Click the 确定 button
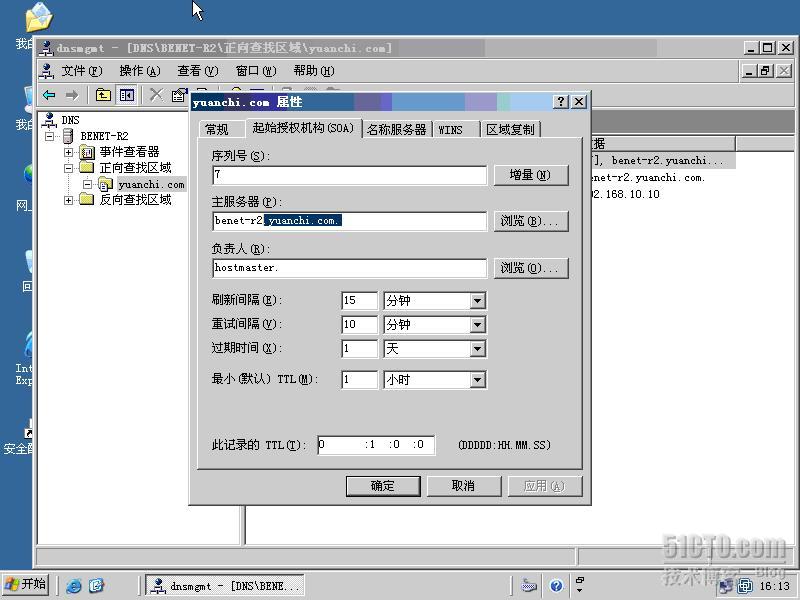Screen dimensions: 800x600 (x=383, y=486)
